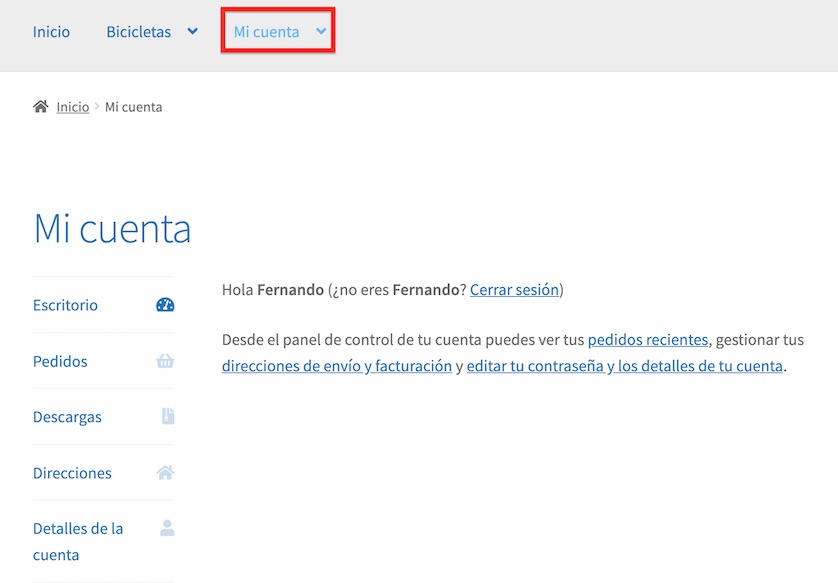838x583 pixels.
Task: Click the Detalles de la cuenta user icon
Action: pyautogui.click(x=167, y=528)
